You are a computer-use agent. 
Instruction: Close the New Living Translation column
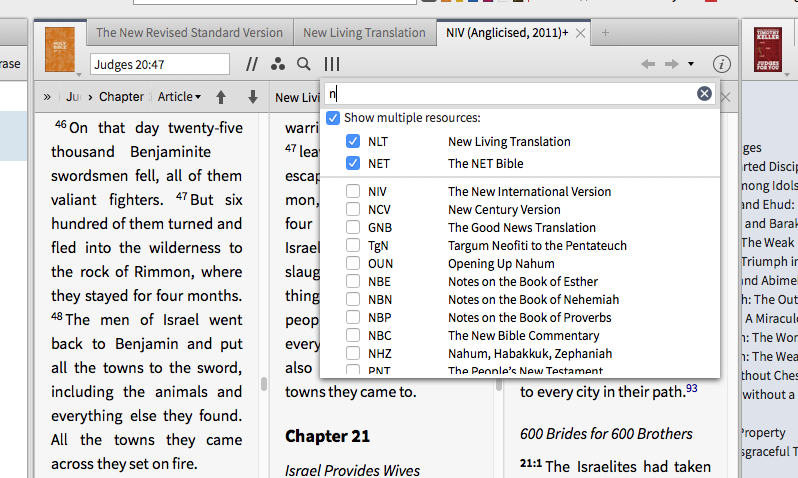coord(726,97)
